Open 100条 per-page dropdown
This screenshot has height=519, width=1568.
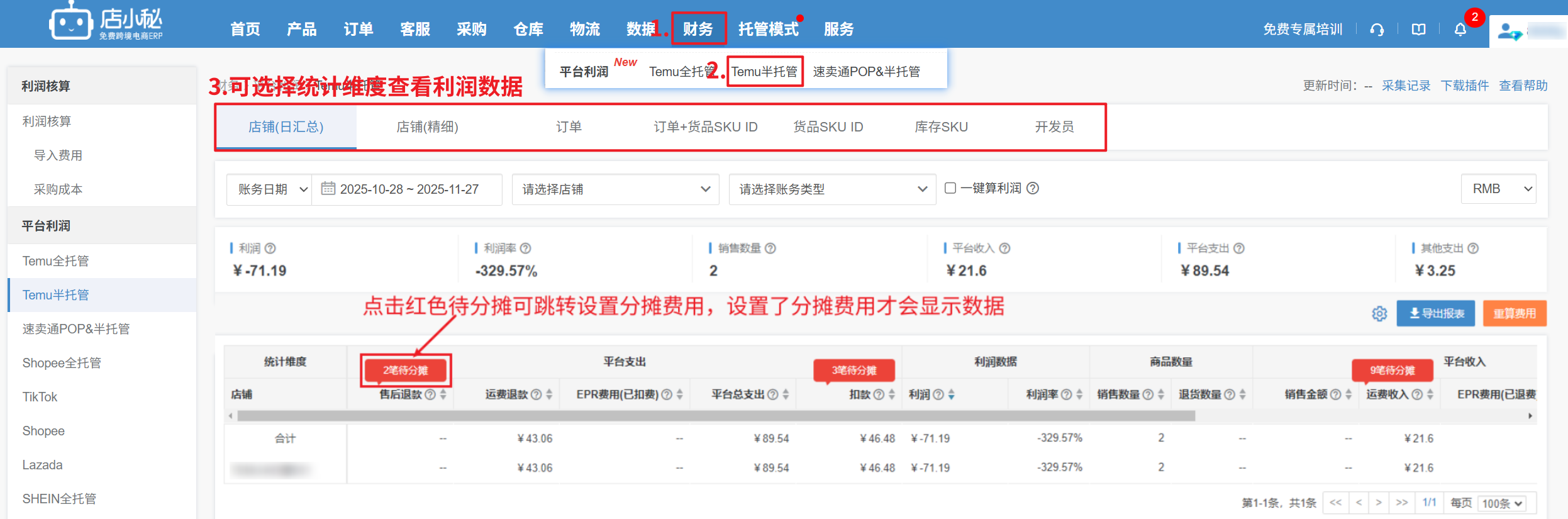pos(1501,503)
